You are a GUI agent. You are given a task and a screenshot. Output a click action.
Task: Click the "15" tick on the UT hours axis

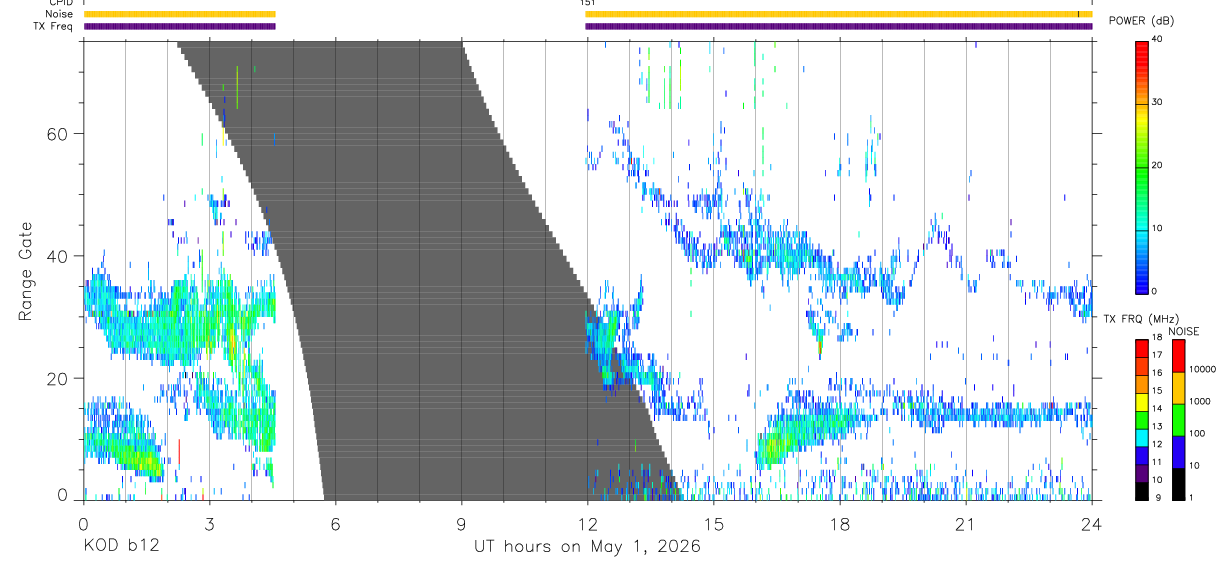click(713, 523)
